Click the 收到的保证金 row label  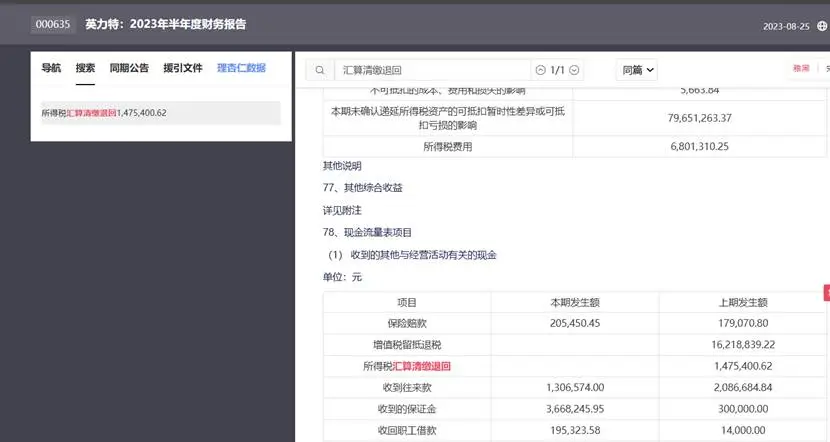coord(407,409)
